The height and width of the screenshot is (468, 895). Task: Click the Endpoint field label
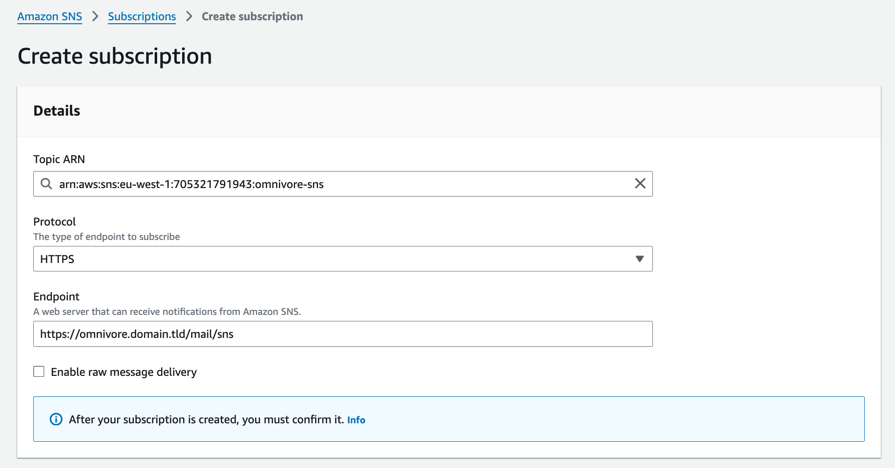[56, 297]
